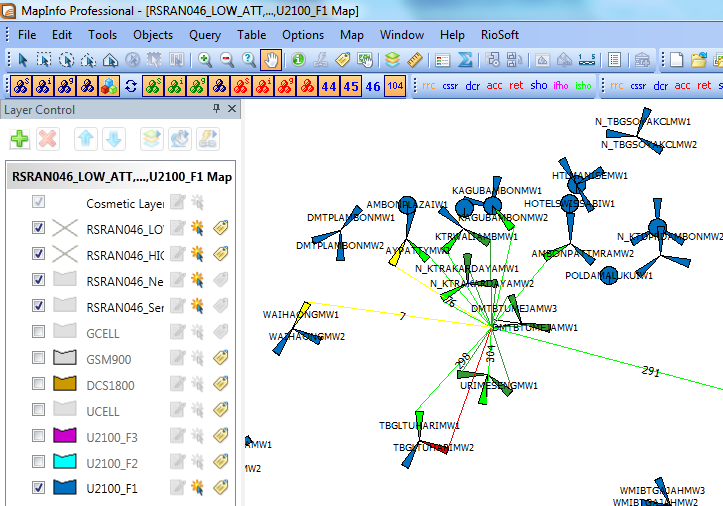The height and width of the screenshot is (506, 723).
Task: Click the first dcr button
Action: (473, 86)
